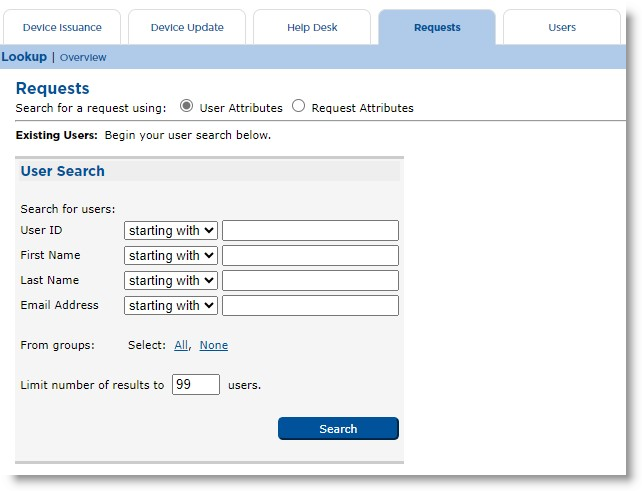This screenshot has width=642, height=491.
Task: Expand the Email Address match-type dropdown
Action: pyautogui.click(x=171, y=305)
